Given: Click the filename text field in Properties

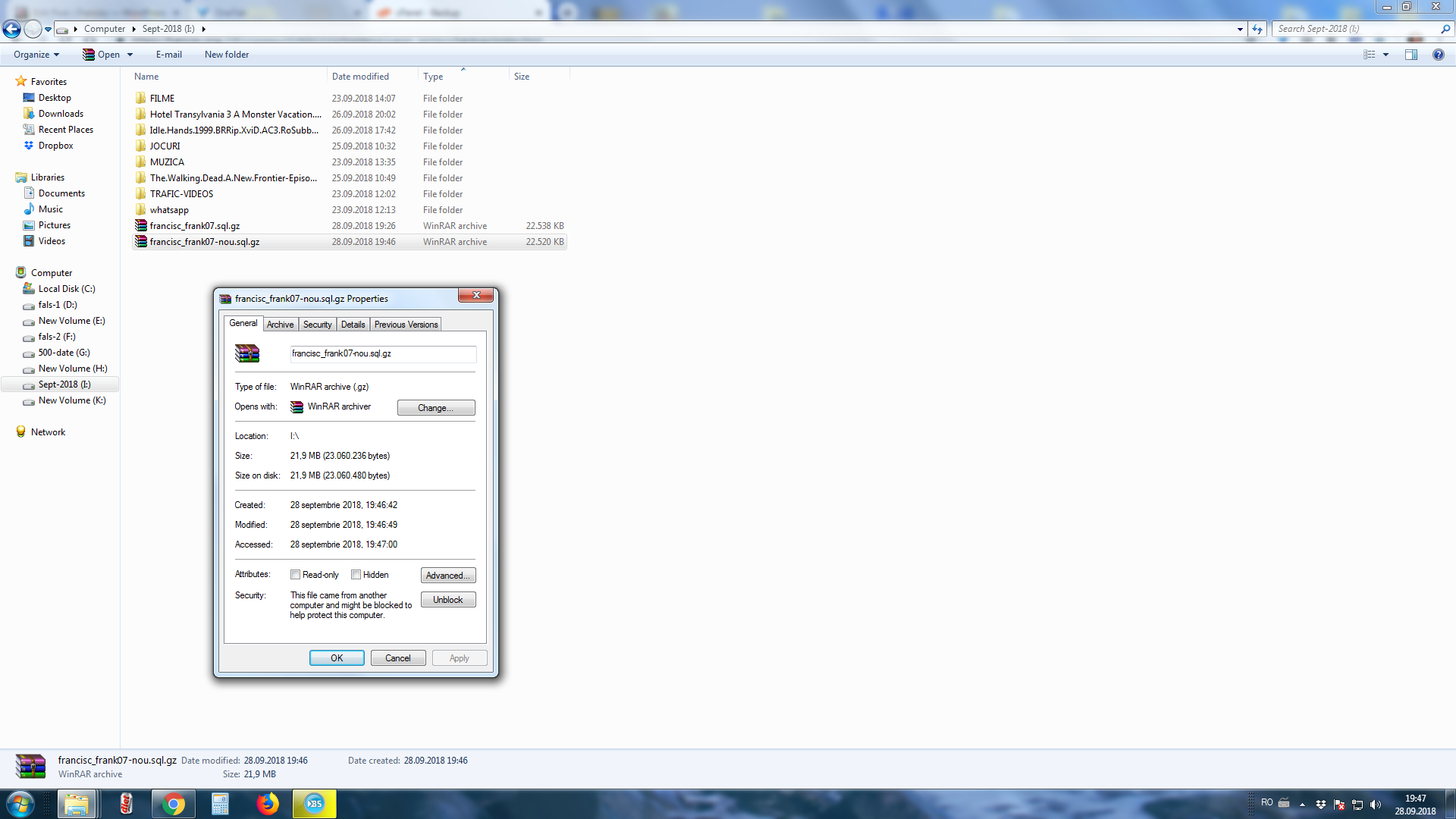Looking at the screenshot, I should click(x=382, y=354).
